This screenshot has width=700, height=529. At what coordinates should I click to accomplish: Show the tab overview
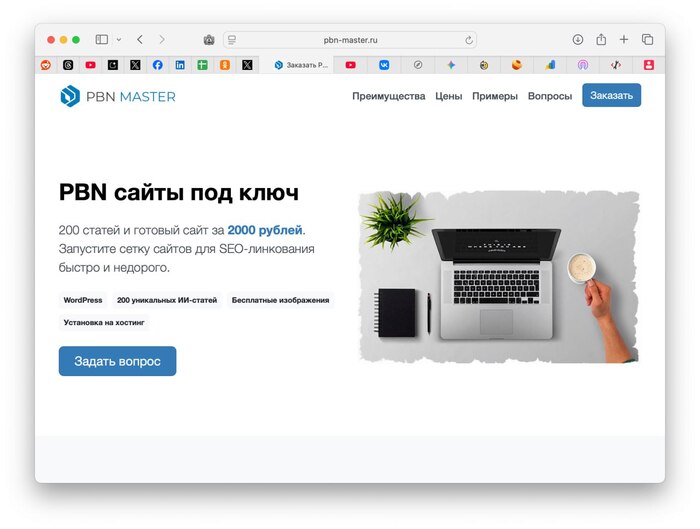tap(647, 40)
